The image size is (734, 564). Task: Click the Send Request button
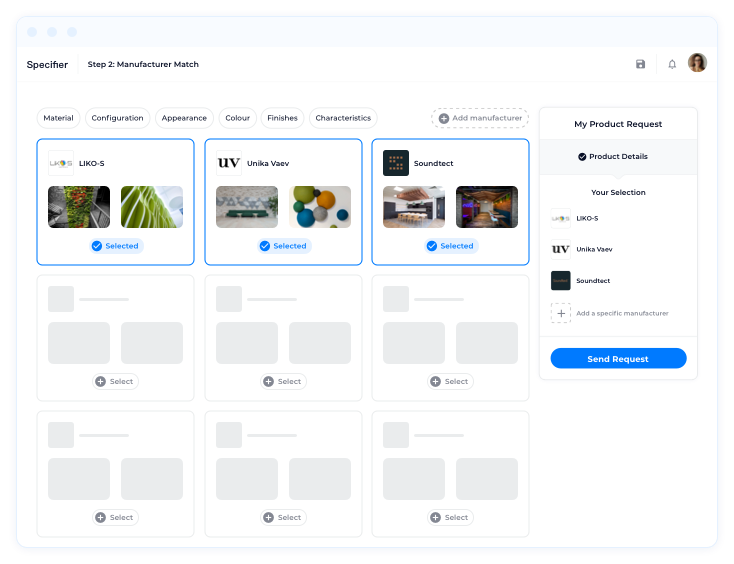(x=618, y=359)
